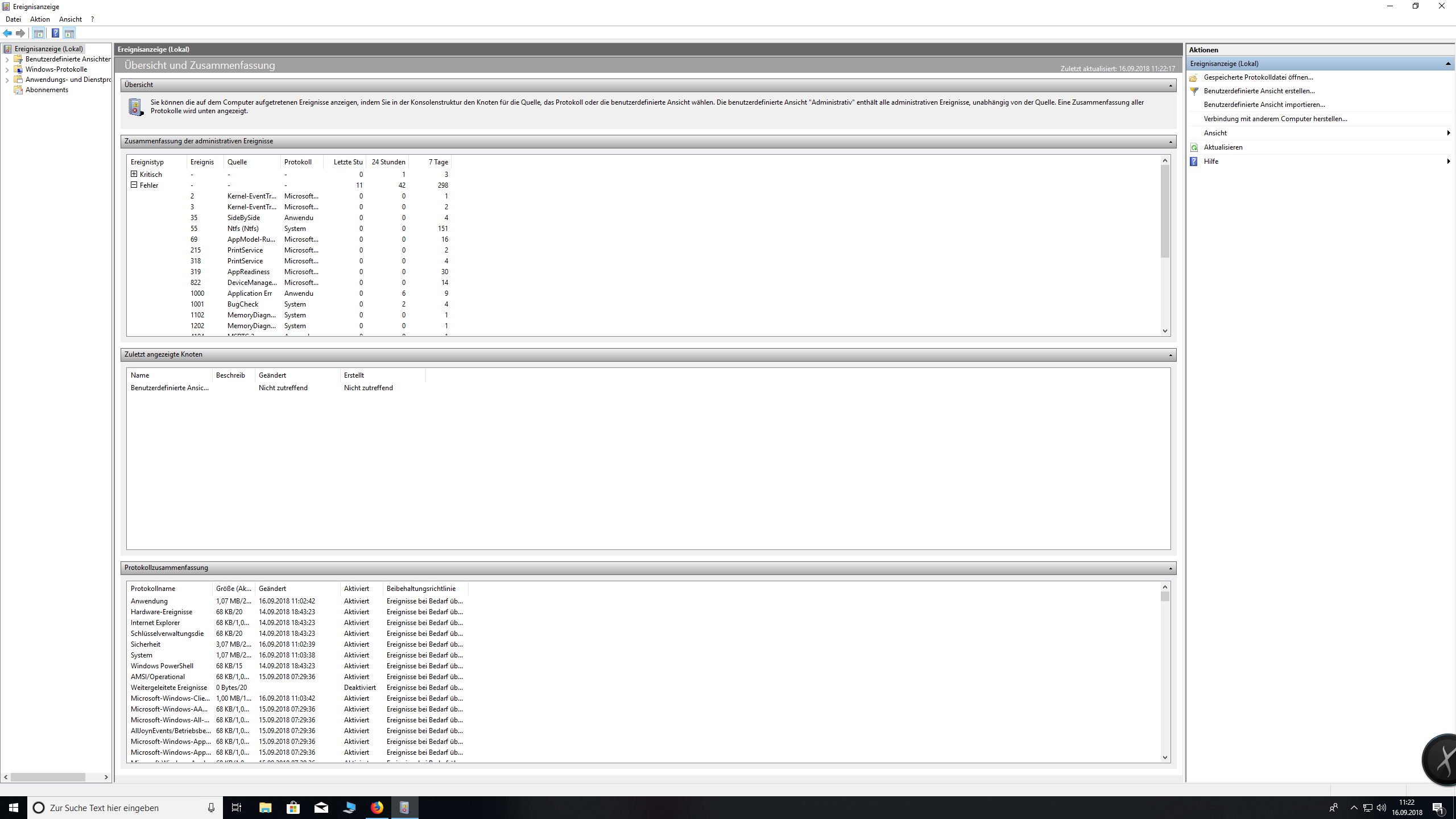The image size is (1456, 819).
Task: Click the back arrow toolbar icon
Action: pos(7,33)
